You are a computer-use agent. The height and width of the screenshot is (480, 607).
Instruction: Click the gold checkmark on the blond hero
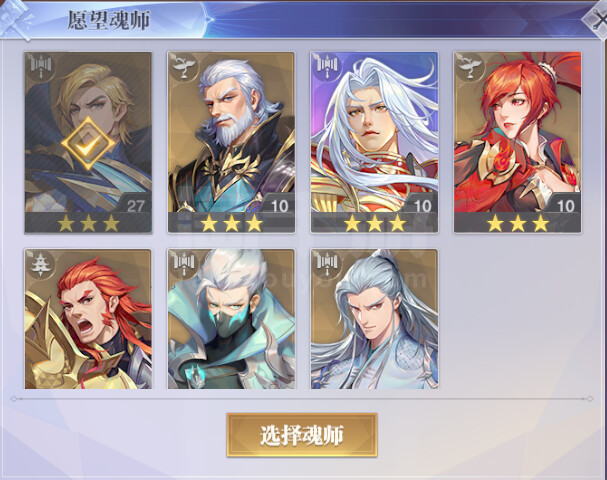click(x=88, y=144)
